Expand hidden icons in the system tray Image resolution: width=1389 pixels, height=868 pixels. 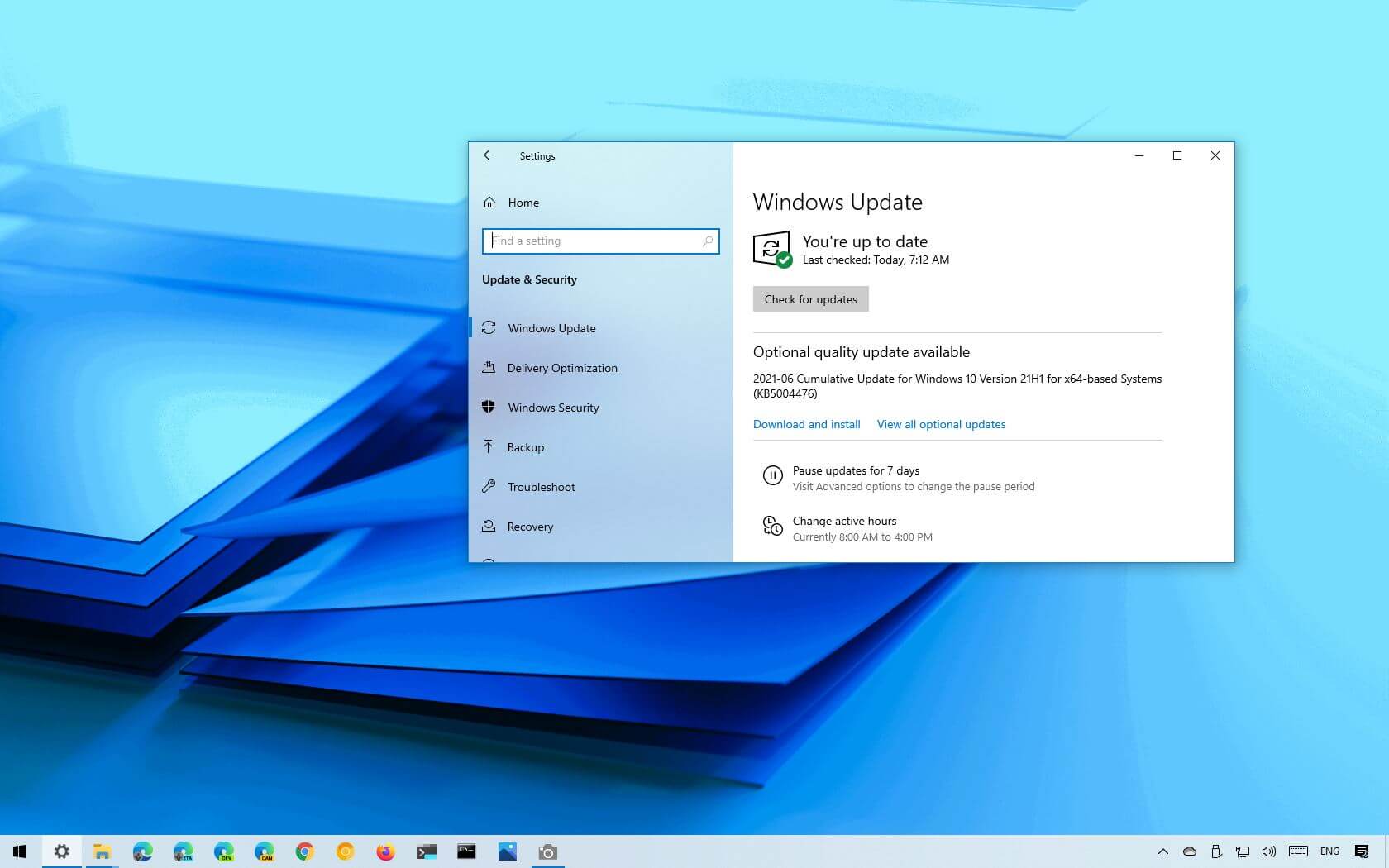click(1163, 851)
